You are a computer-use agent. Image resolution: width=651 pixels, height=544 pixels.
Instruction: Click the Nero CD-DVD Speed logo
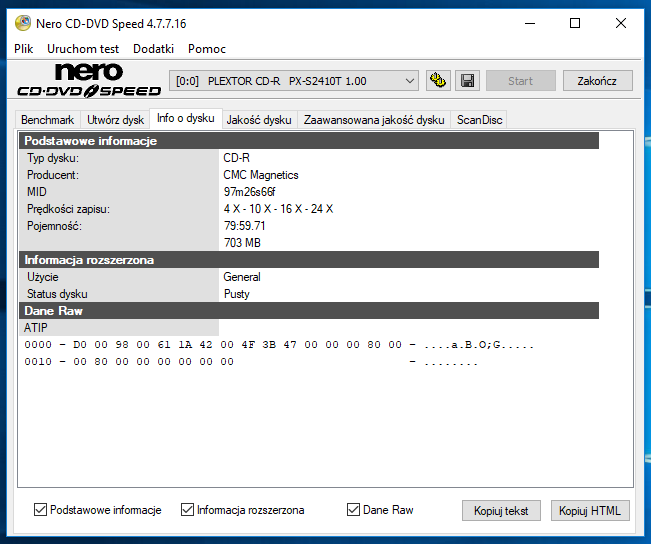pyautogui.click(x=89, y=81)
